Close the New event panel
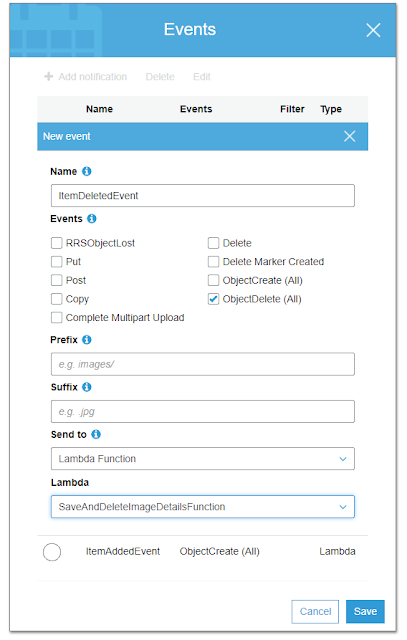The image size is (407, 640). (x=349, y=136)
